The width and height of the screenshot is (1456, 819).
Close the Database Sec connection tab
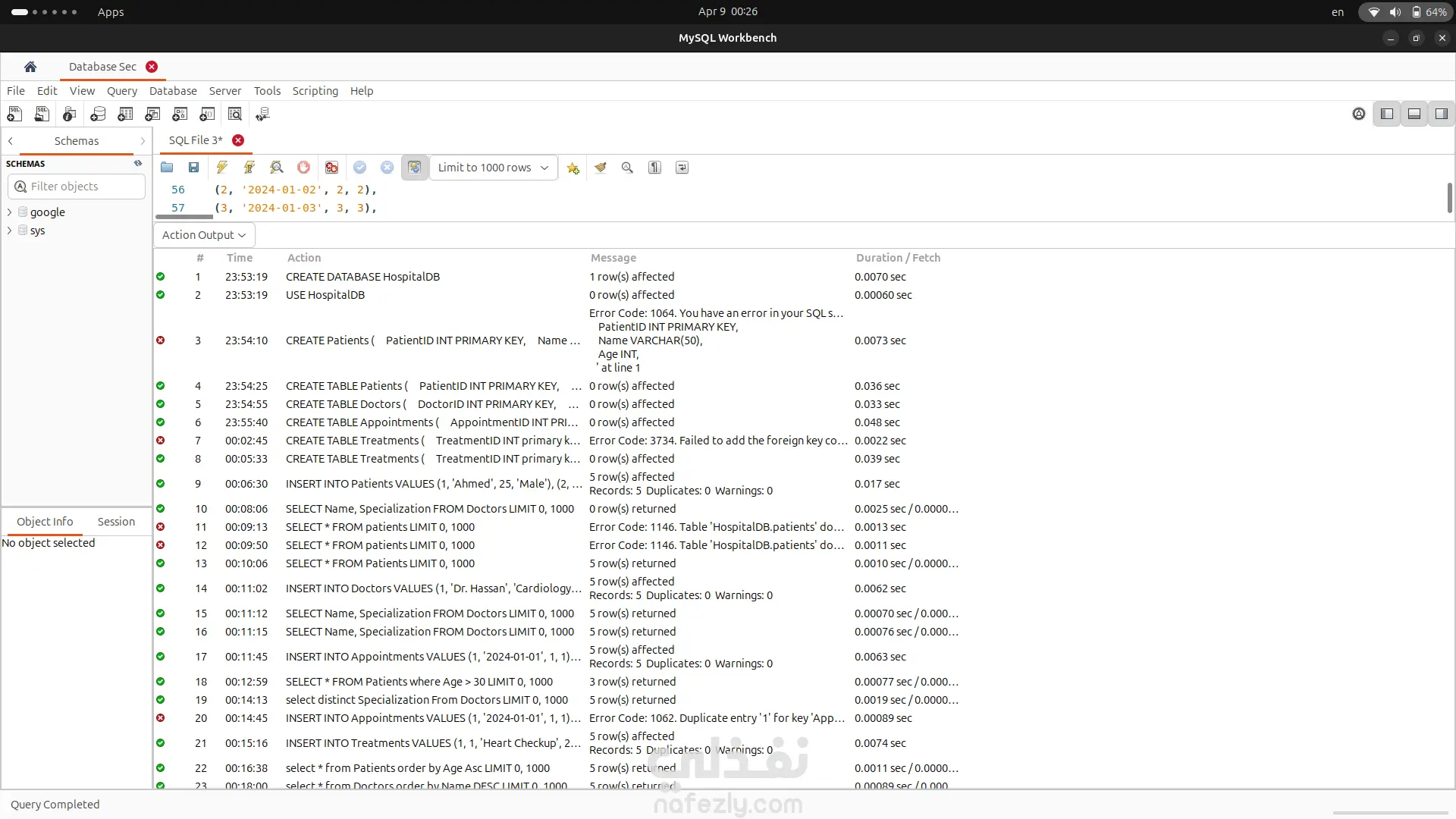152,67
